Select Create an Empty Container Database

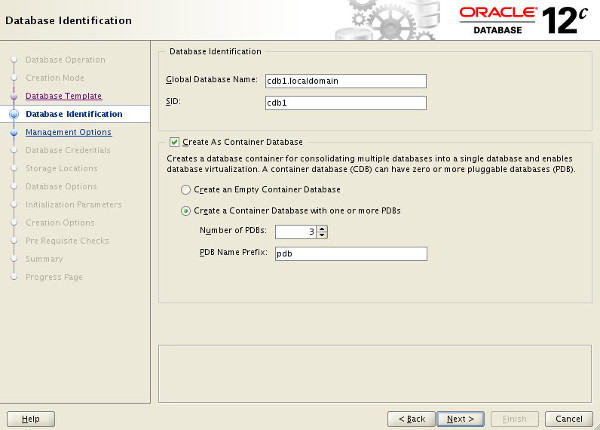pos(186,190)
